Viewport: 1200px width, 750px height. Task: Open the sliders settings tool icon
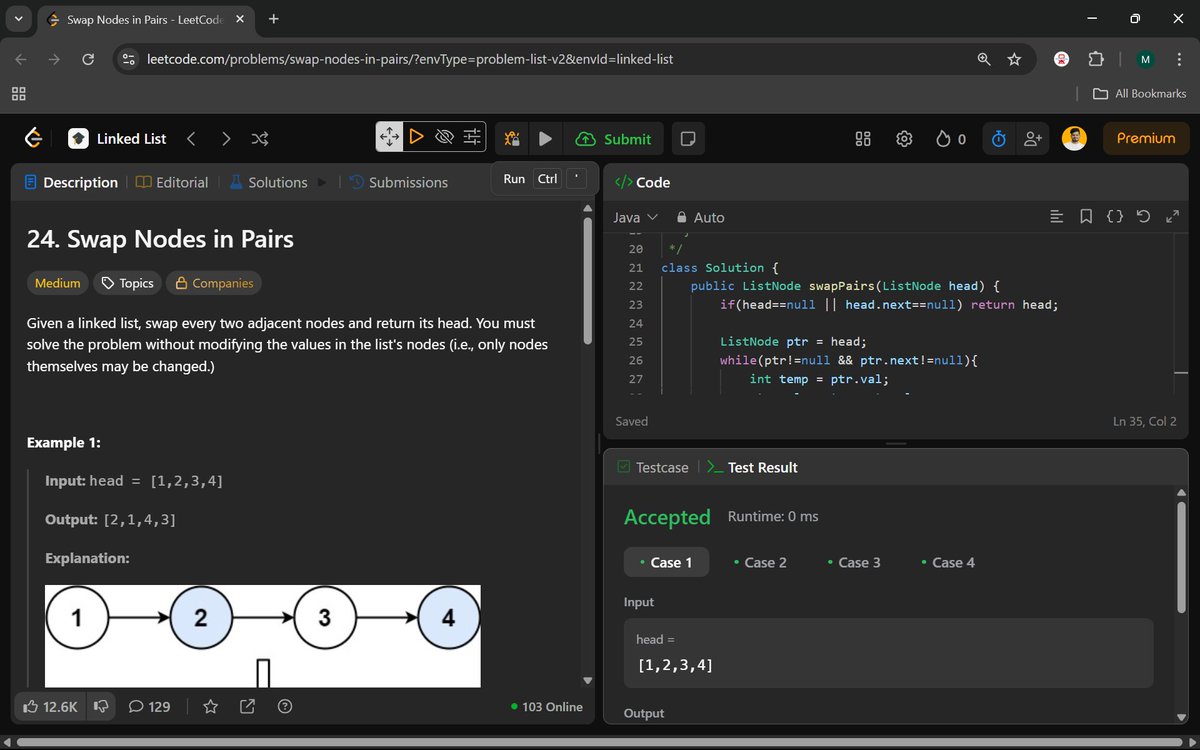point(473,137)
